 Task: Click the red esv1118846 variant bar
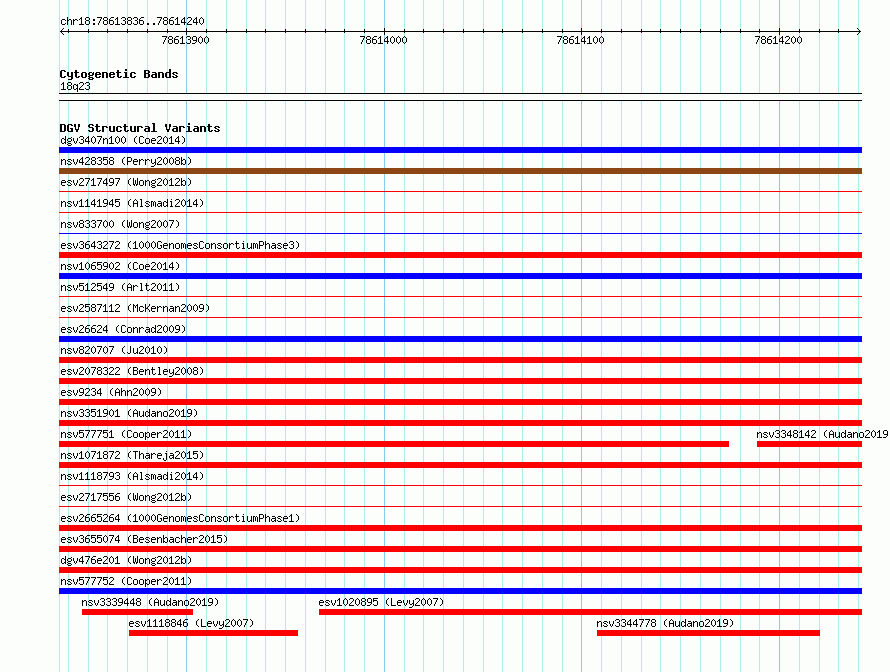(213, 633)
